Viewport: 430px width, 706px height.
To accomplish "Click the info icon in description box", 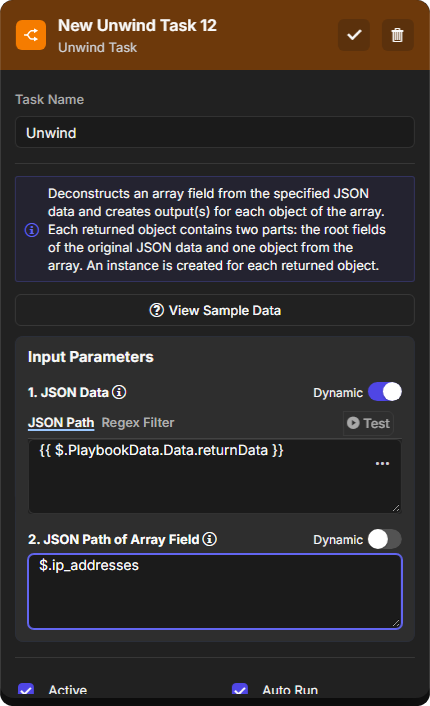I will [32, 230].
